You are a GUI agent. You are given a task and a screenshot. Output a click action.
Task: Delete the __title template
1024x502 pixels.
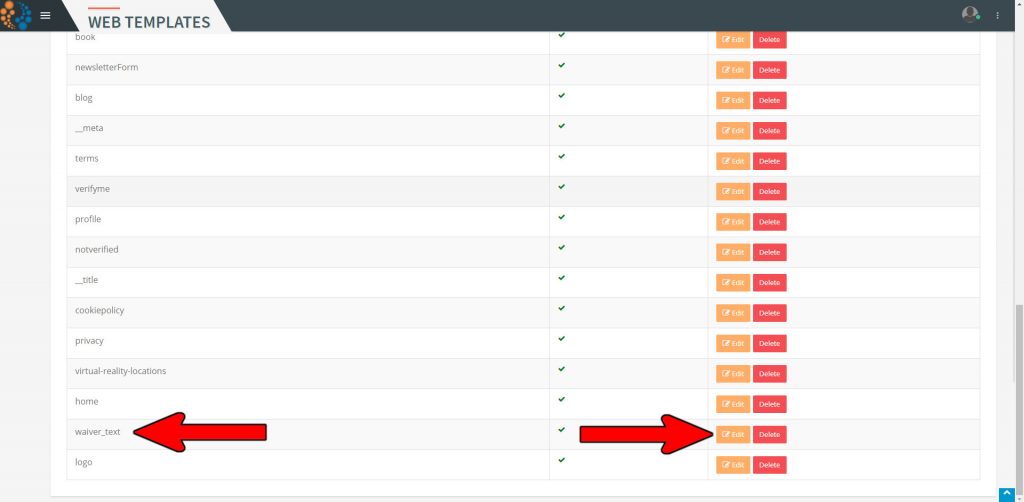tap(769, 283)
